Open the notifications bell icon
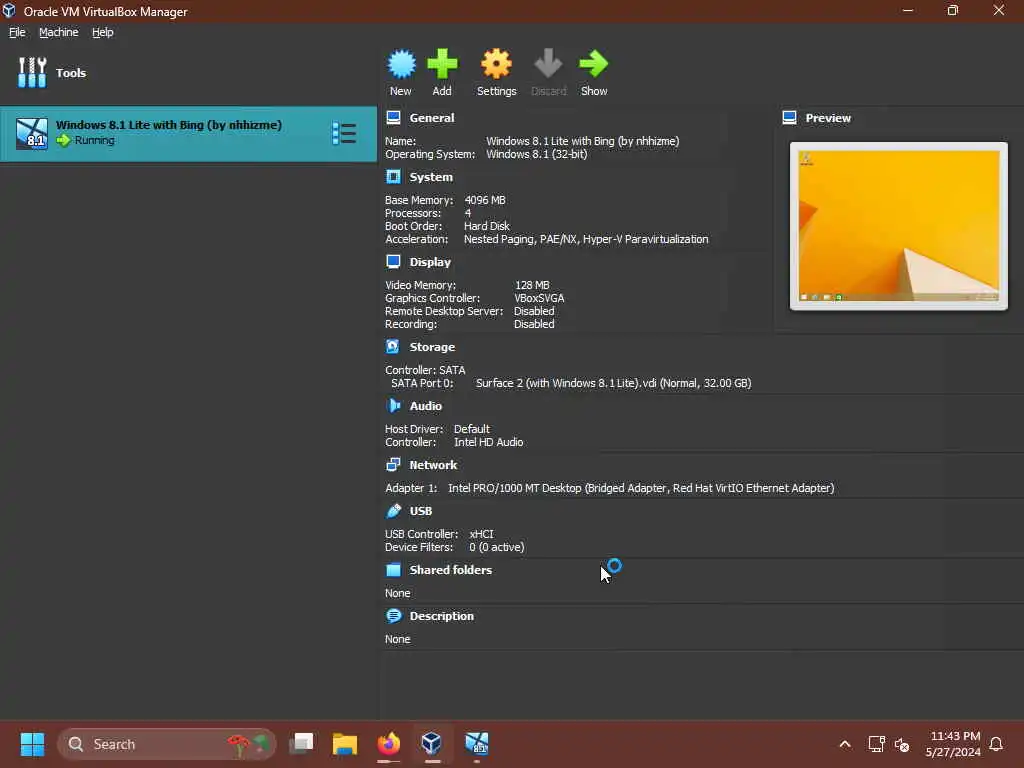 [996, 744]
